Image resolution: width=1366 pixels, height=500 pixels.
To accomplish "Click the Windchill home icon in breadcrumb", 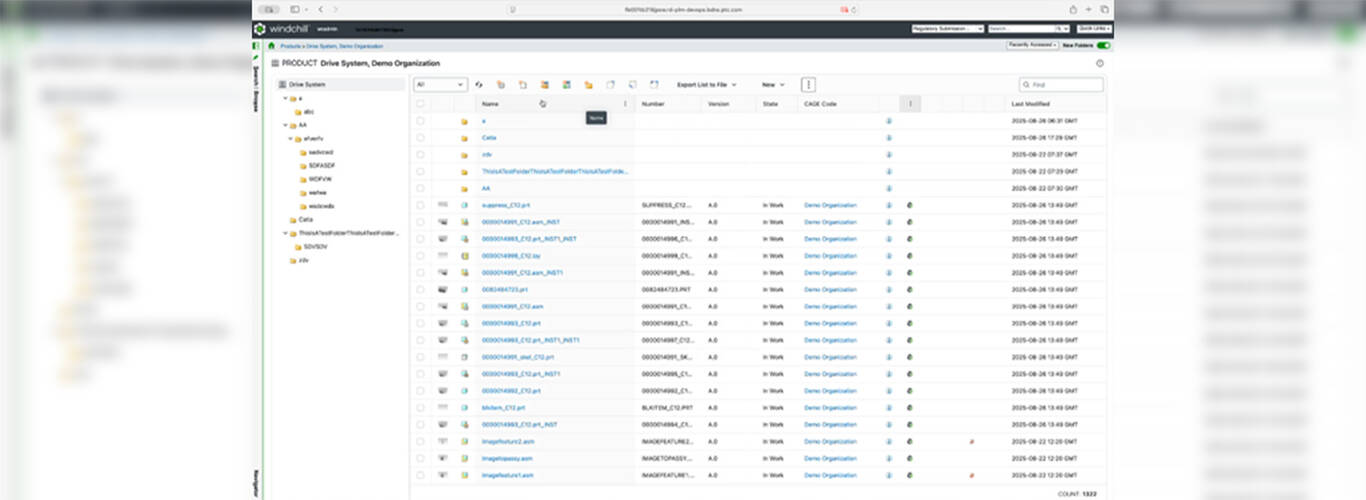I will (x=271, y=45).
